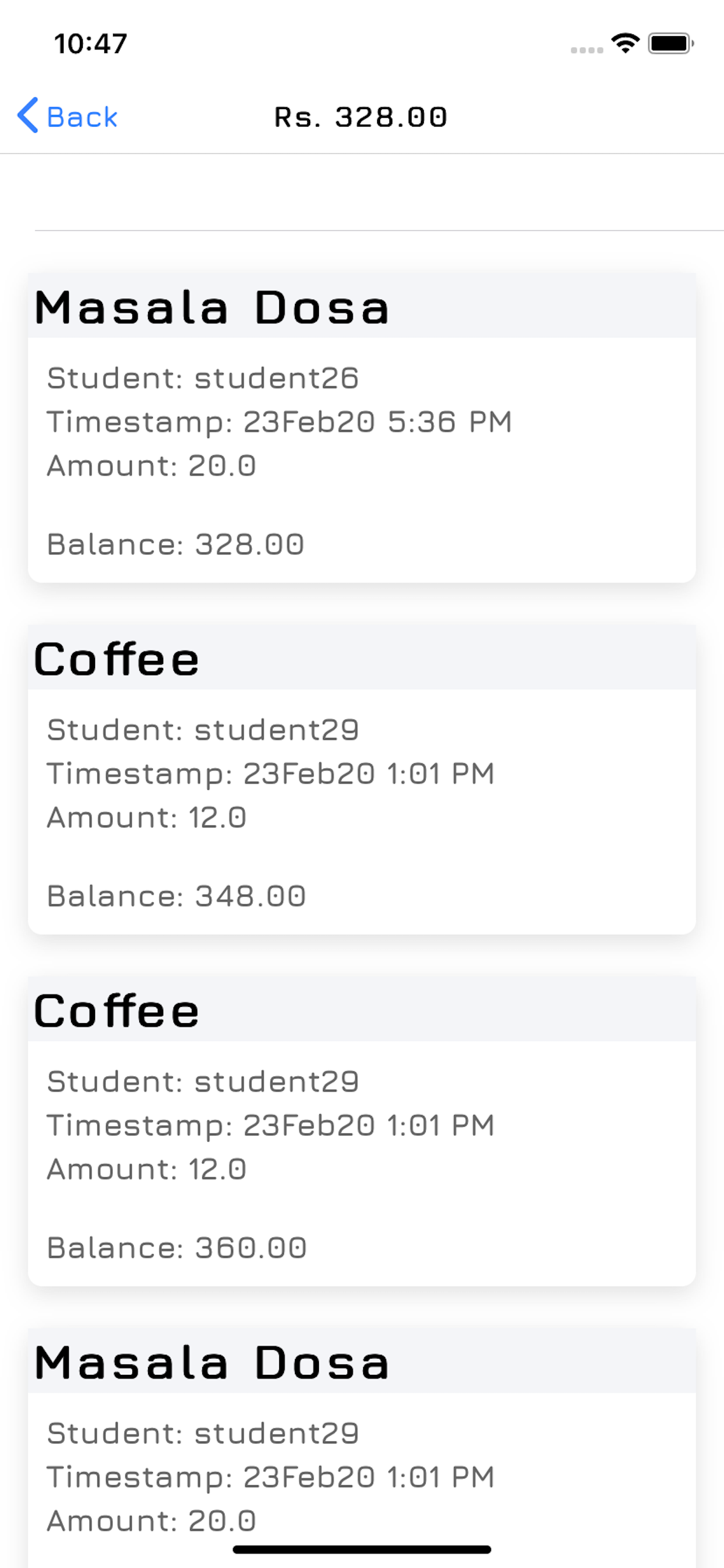Image resolution: width=724 pixels, height=1568 pixels.
Task: Tap Student: student29 in bottom Masala Dosa card
Action: coord(203,1433)
